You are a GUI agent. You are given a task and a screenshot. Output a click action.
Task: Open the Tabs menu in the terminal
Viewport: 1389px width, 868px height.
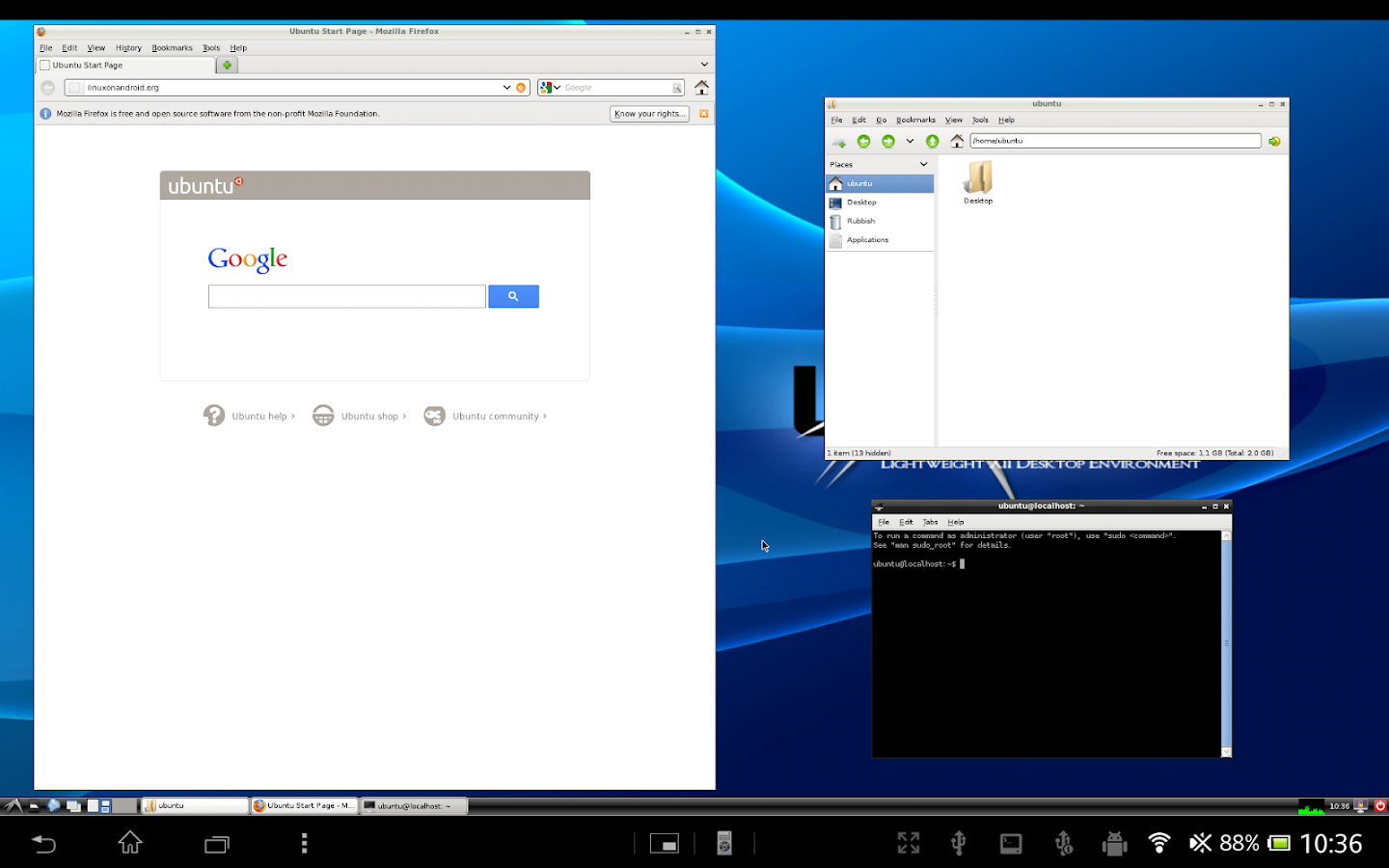click(x=930, y=521)
